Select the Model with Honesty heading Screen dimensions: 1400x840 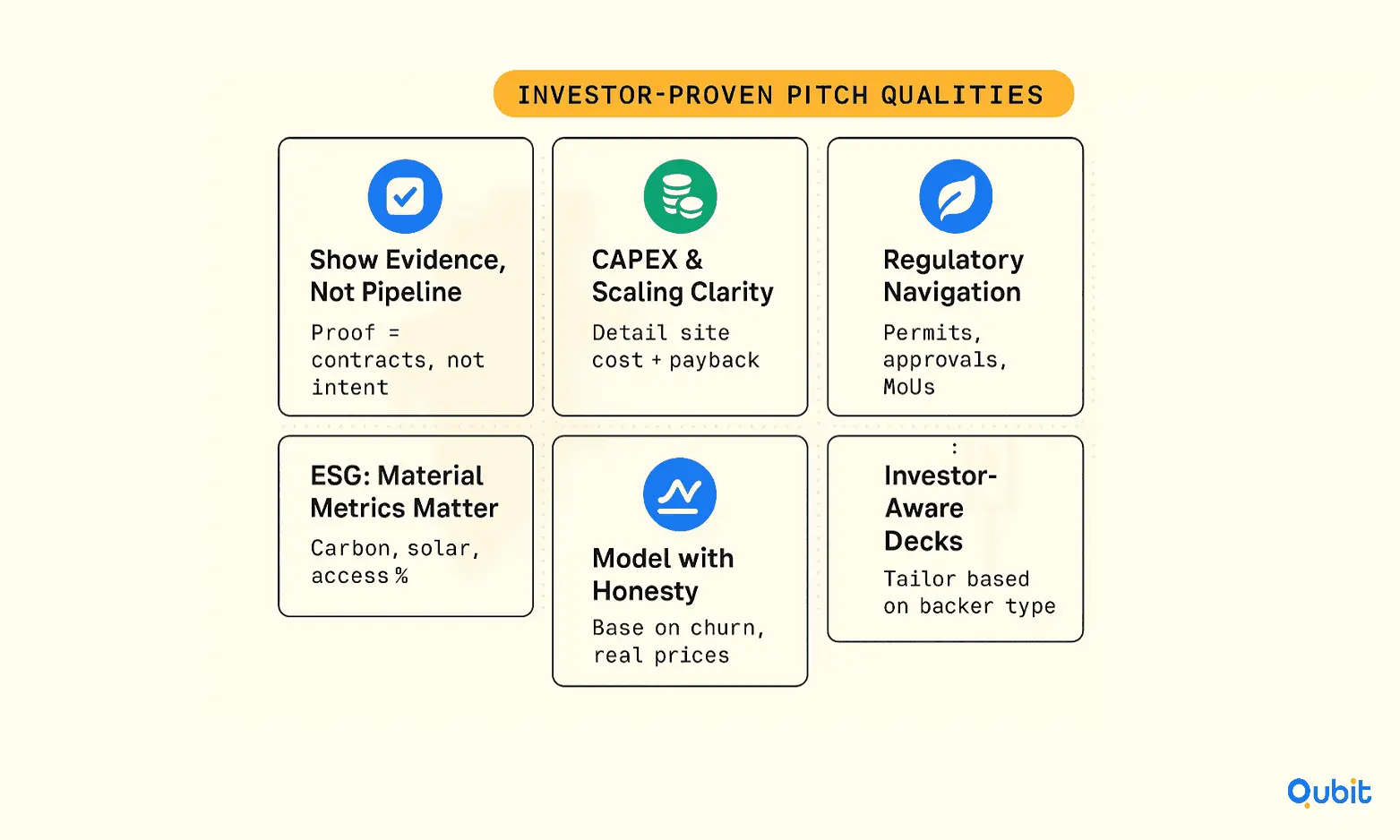[663, 575]
